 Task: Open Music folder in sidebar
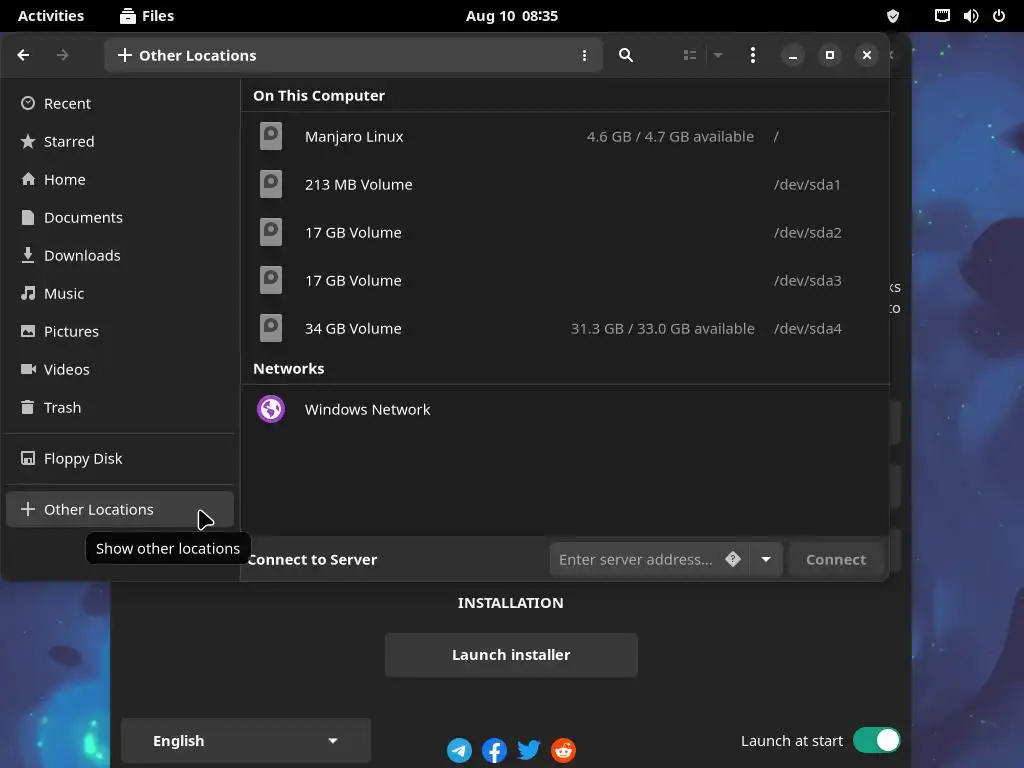(120, 293)
